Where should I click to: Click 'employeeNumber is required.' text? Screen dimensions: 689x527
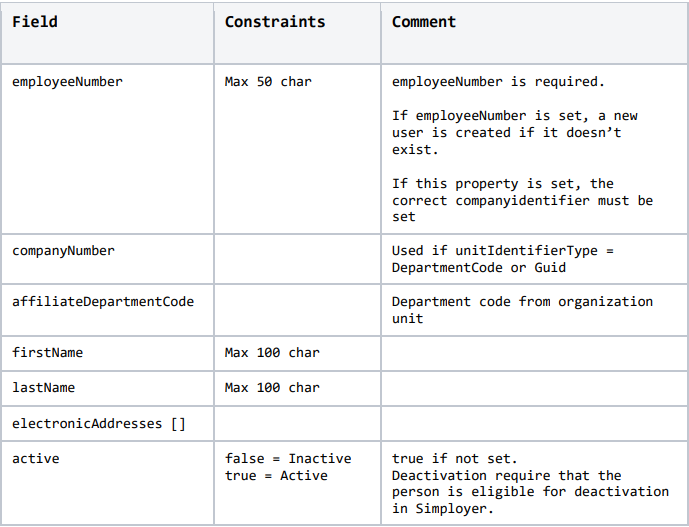point(498,82)
